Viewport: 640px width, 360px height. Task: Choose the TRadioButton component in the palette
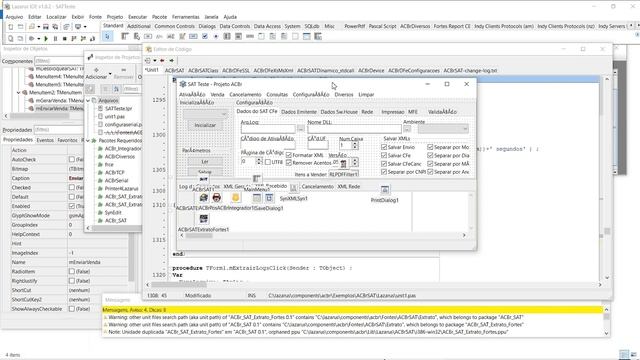click(216, 36)
